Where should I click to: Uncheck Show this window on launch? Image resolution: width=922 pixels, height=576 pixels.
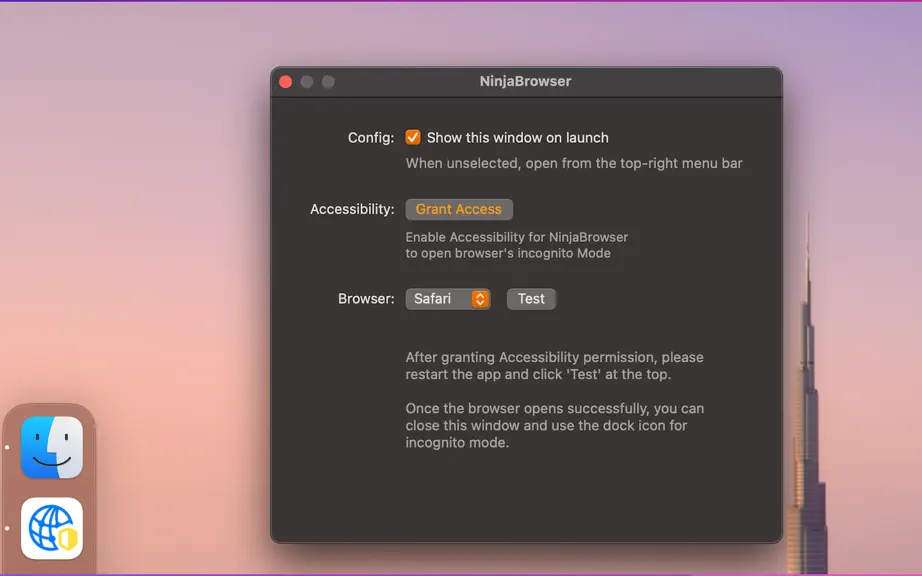point(413,138)
